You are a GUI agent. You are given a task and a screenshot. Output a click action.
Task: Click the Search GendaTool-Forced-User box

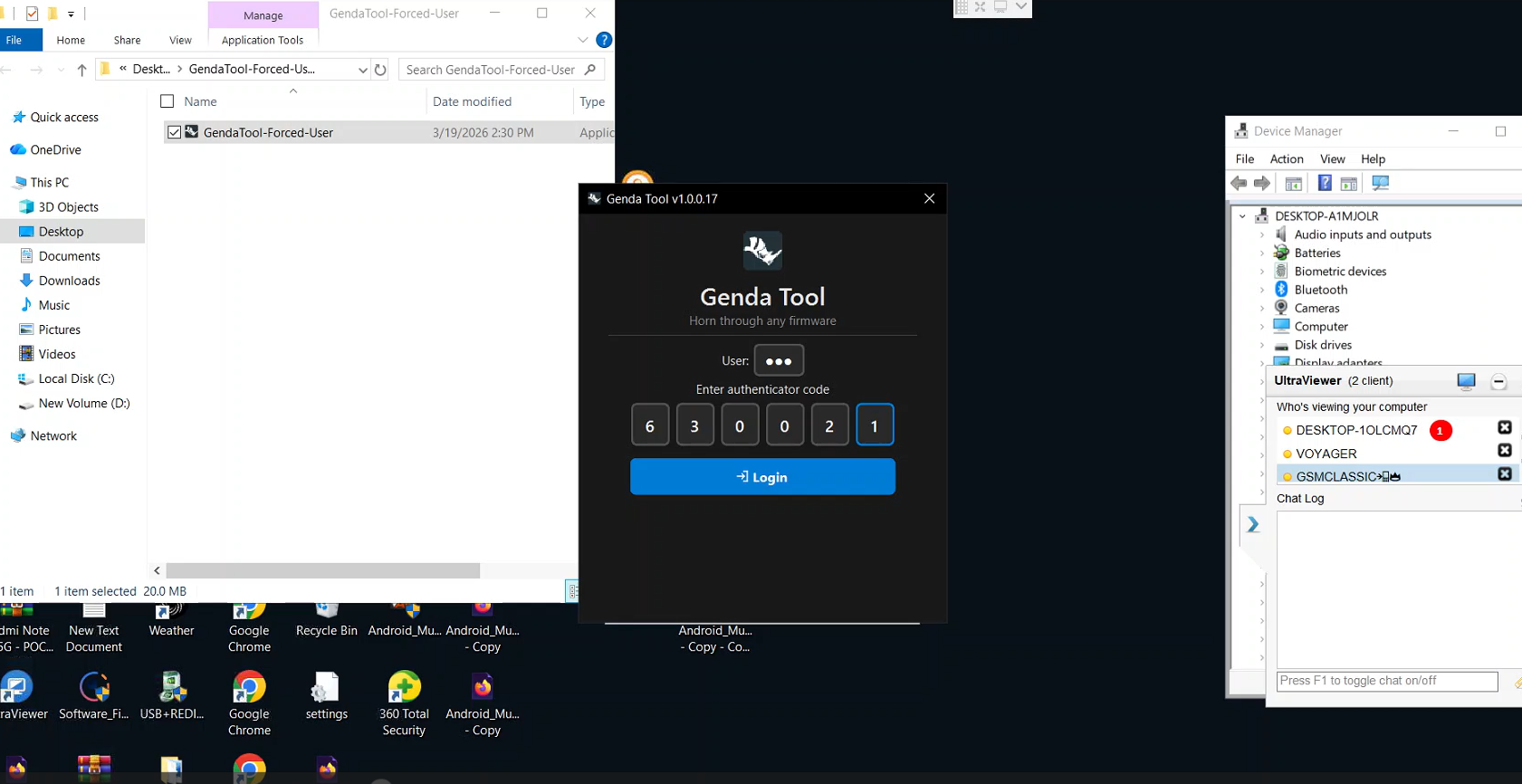501,70
